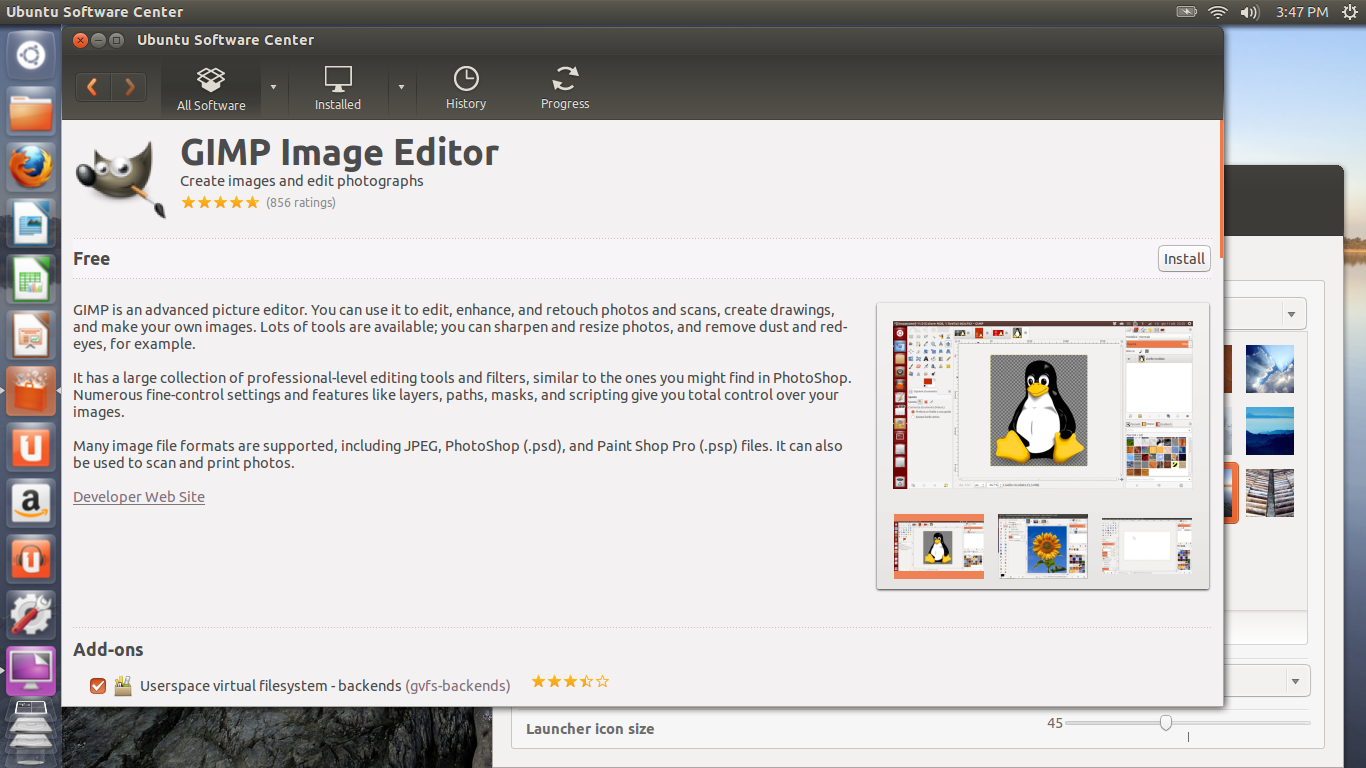The image size is (1366, 768).
Task: Launch LibreOffice Writer from the launcher
Action: click(x=31, y=223)
